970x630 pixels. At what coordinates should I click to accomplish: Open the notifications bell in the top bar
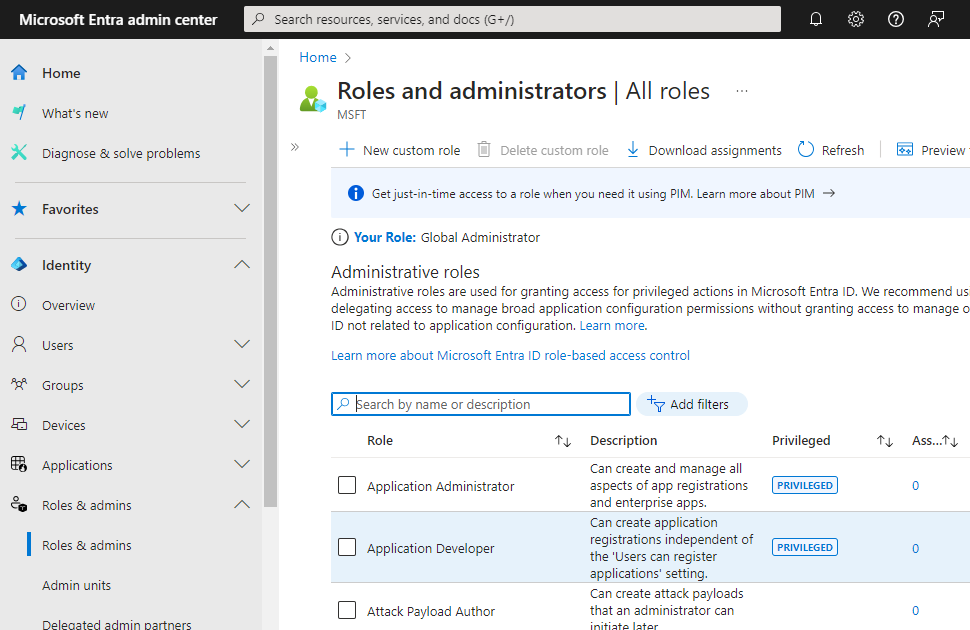[x=815, y=19]
